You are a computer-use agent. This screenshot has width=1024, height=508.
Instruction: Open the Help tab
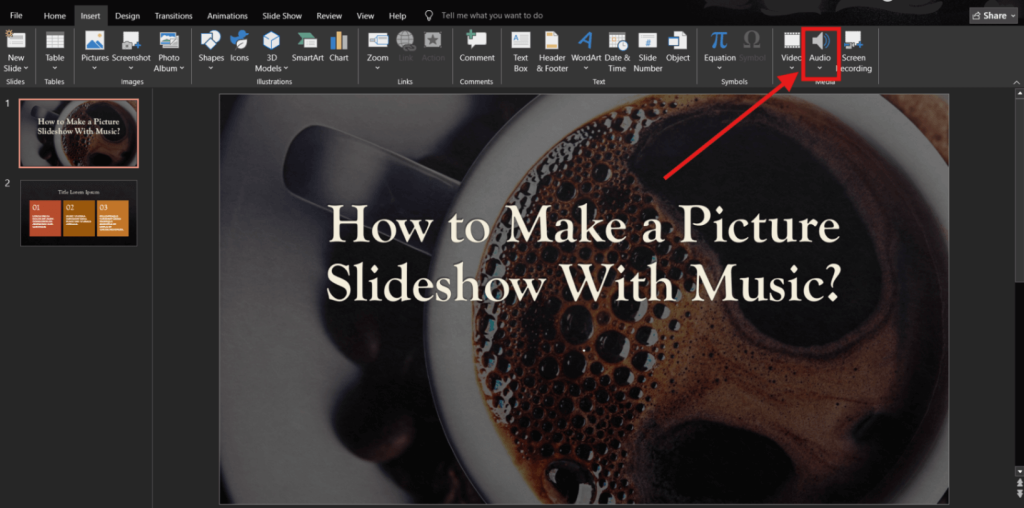[397, 16]
